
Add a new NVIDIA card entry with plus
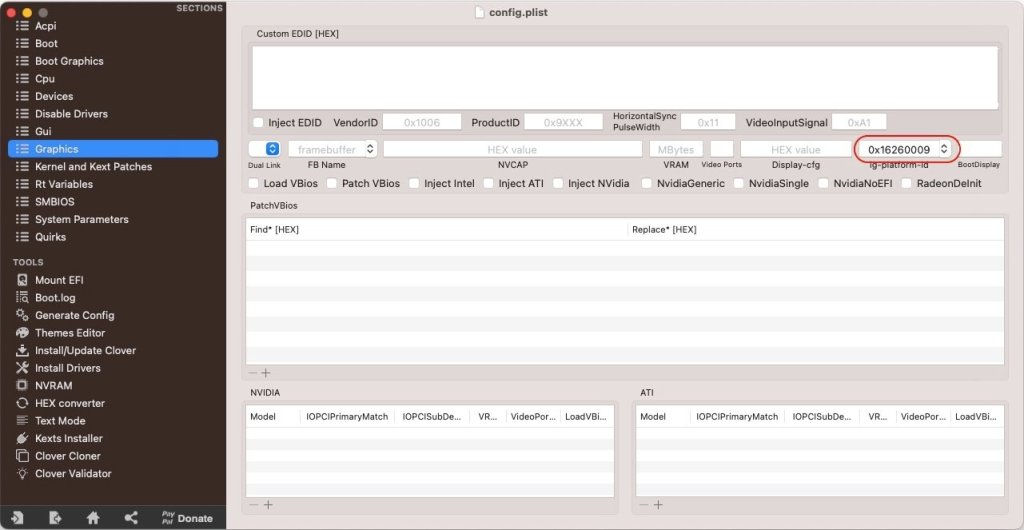(268, 505)
